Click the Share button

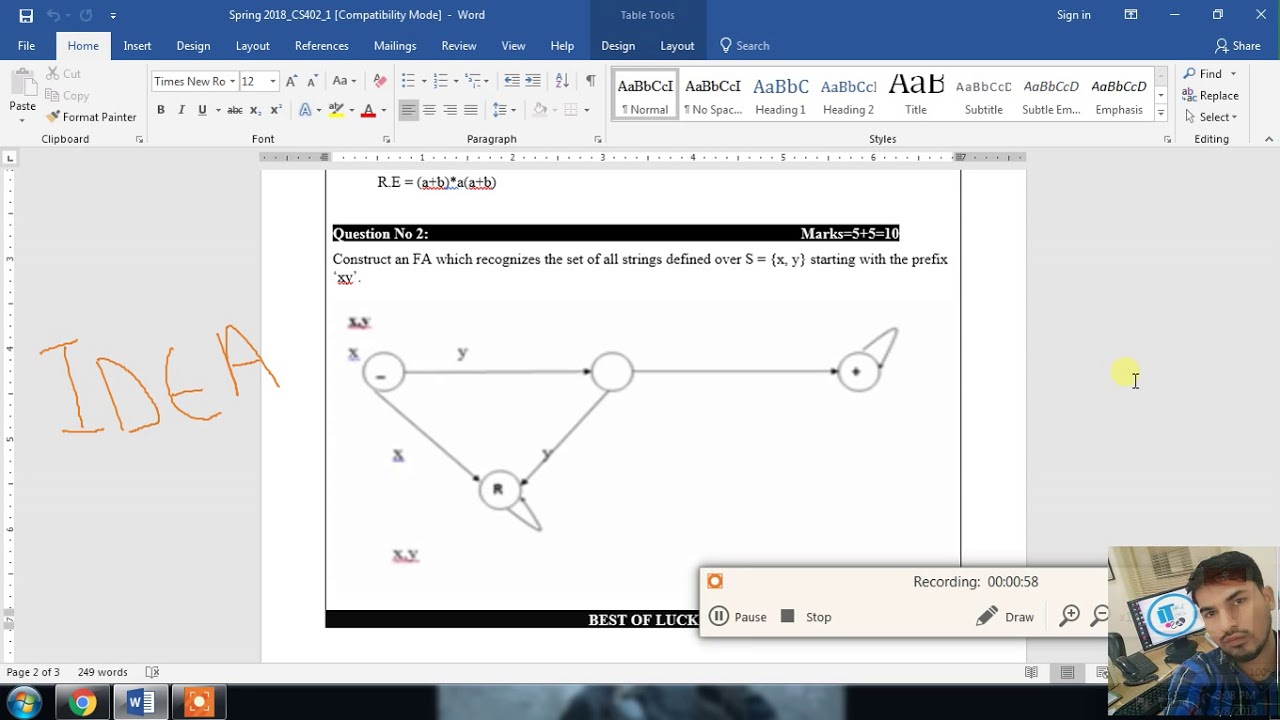(1238, 45)
